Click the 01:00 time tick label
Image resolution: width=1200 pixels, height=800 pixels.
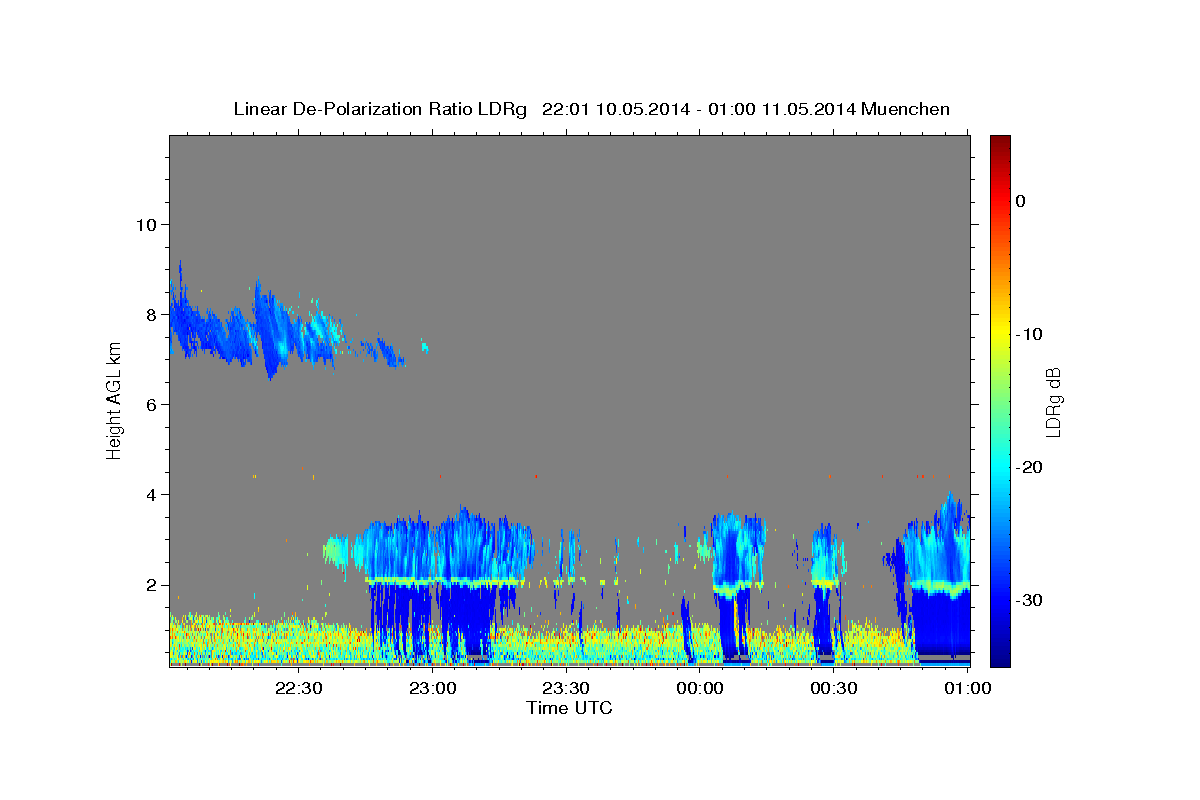coord(968,688)
